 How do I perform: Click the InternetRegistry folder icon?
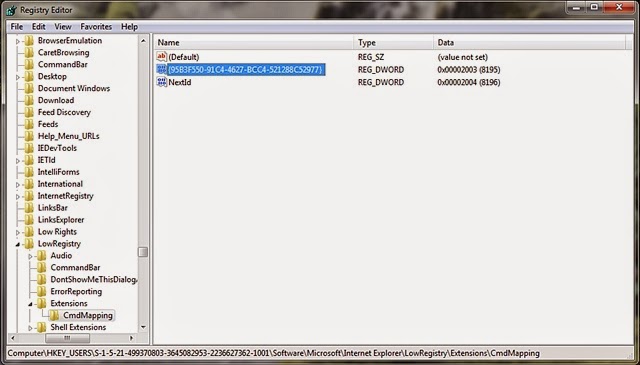[29, 196]
